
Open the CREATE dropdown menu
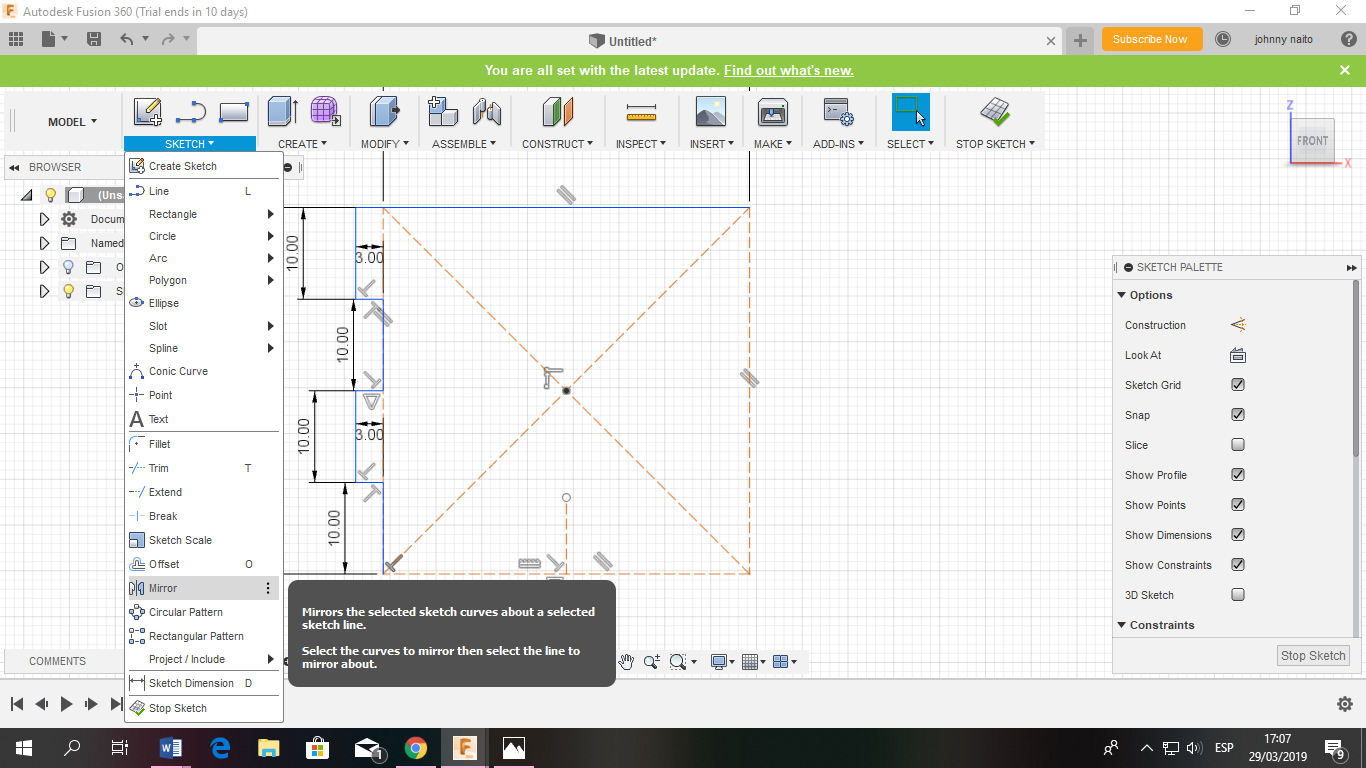303,144
